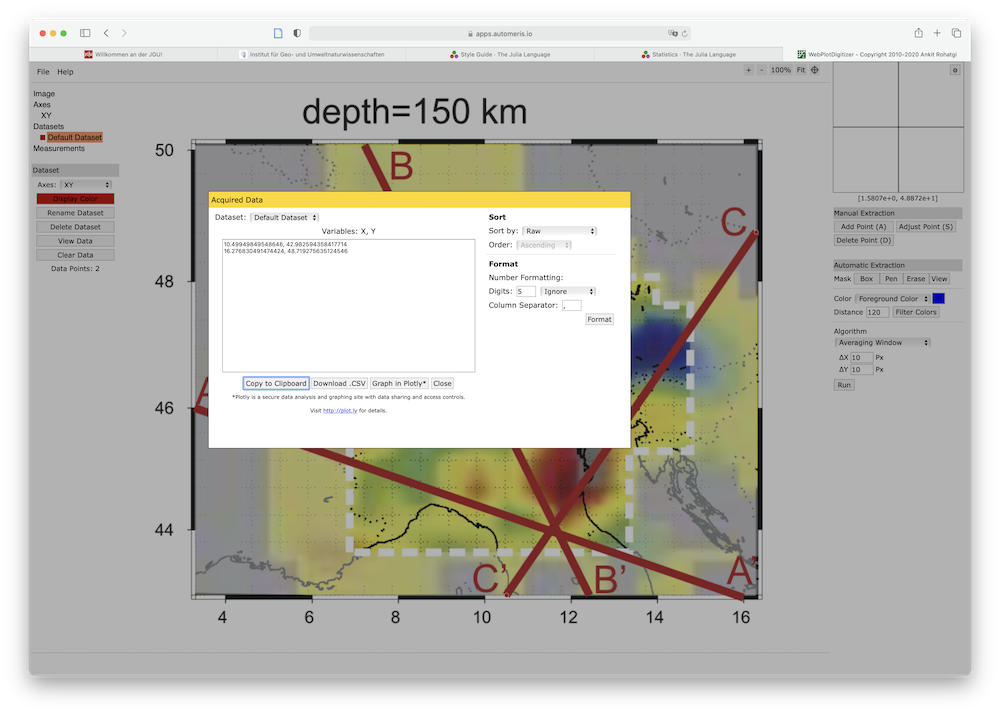This screenshot has width=1000, height=714.
Task: Open the File menu
Action: click(43, 72)
